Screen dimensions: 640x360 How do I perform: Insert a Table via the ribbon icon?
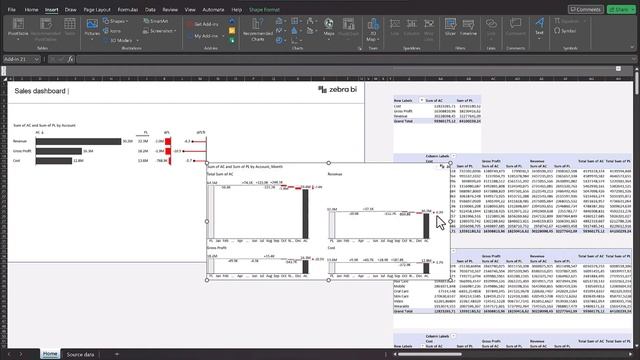pos(70,27)
